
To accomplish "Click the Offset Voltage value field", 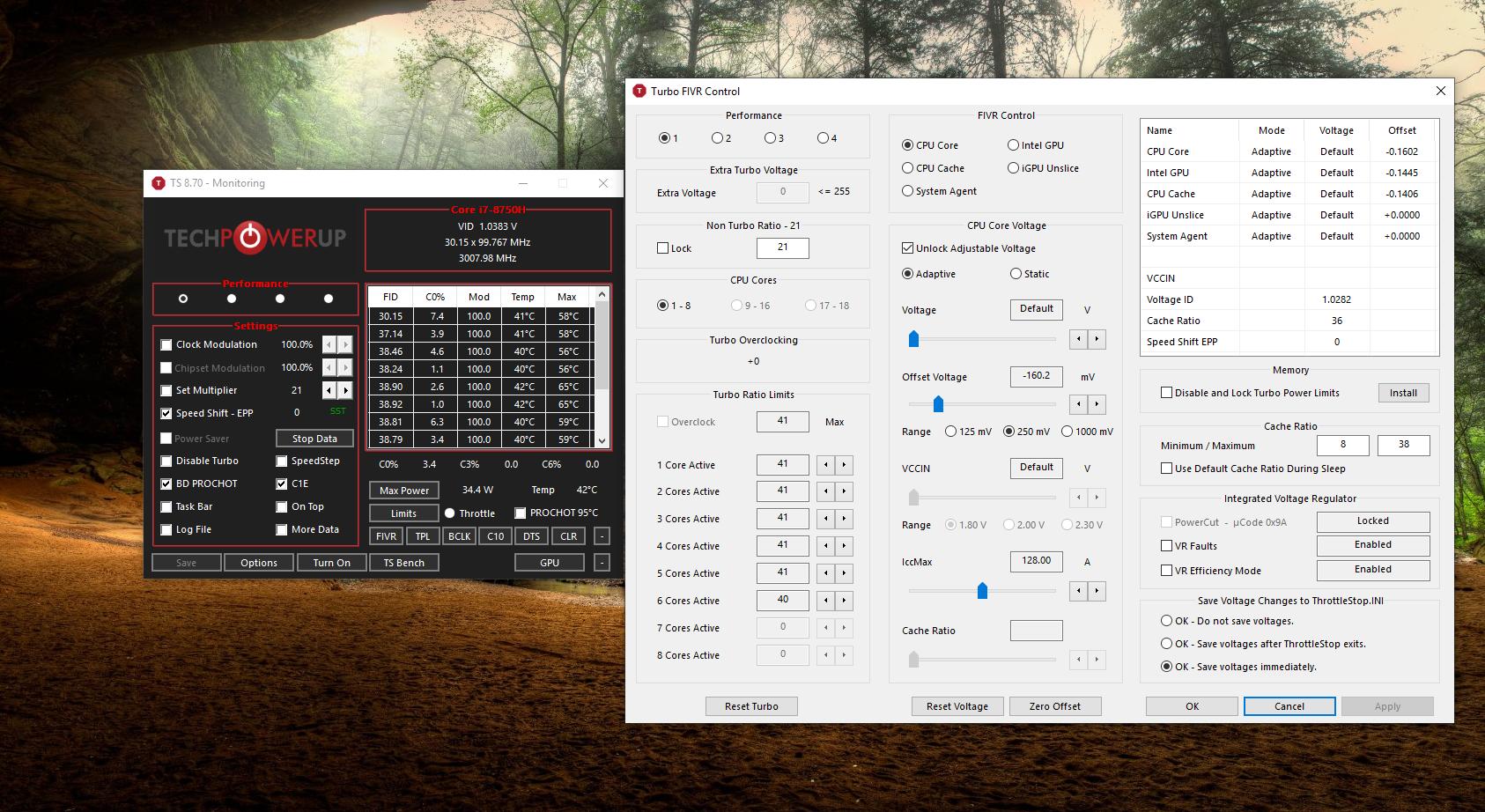I will click(1036, 376).
